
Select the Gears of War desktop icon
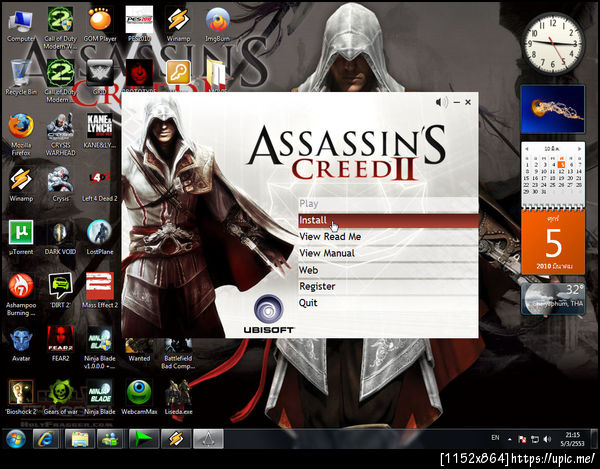(60, 397)
